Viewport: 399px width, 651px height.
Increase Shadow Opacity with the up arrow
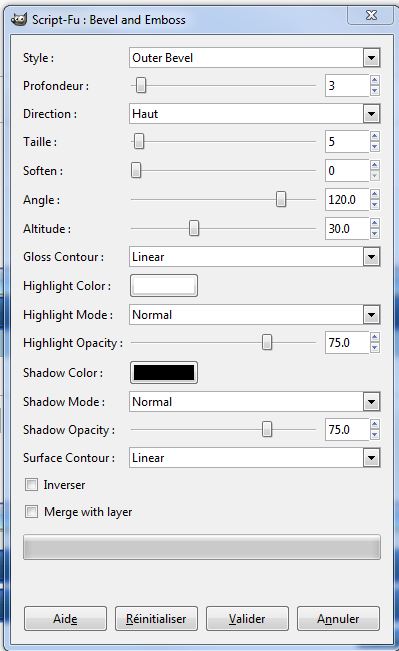(375, 425)
